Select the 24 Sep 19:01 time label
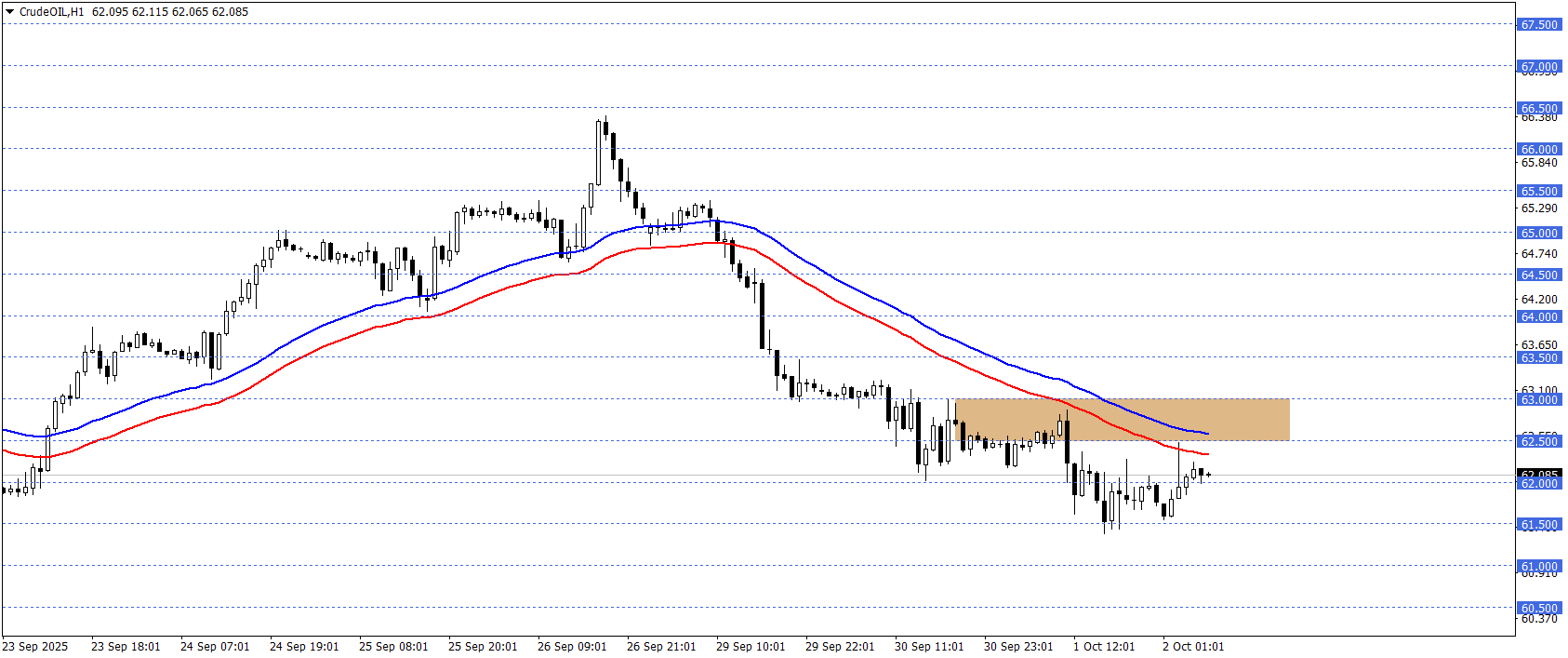 304,646
